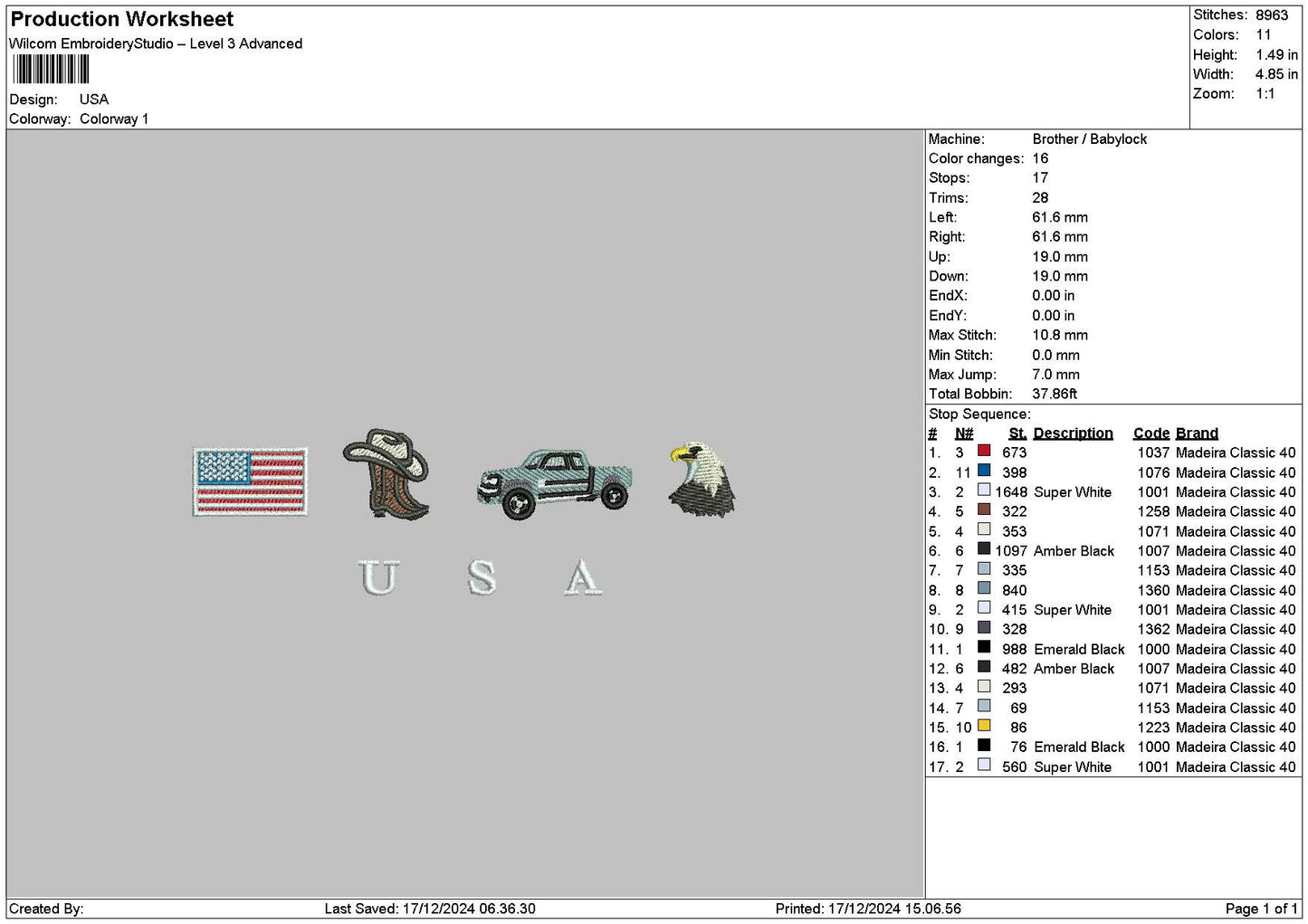Click the American flag embroidery design
The image size is (1308, 924).
pyautogui.click(x=250, y=481)
